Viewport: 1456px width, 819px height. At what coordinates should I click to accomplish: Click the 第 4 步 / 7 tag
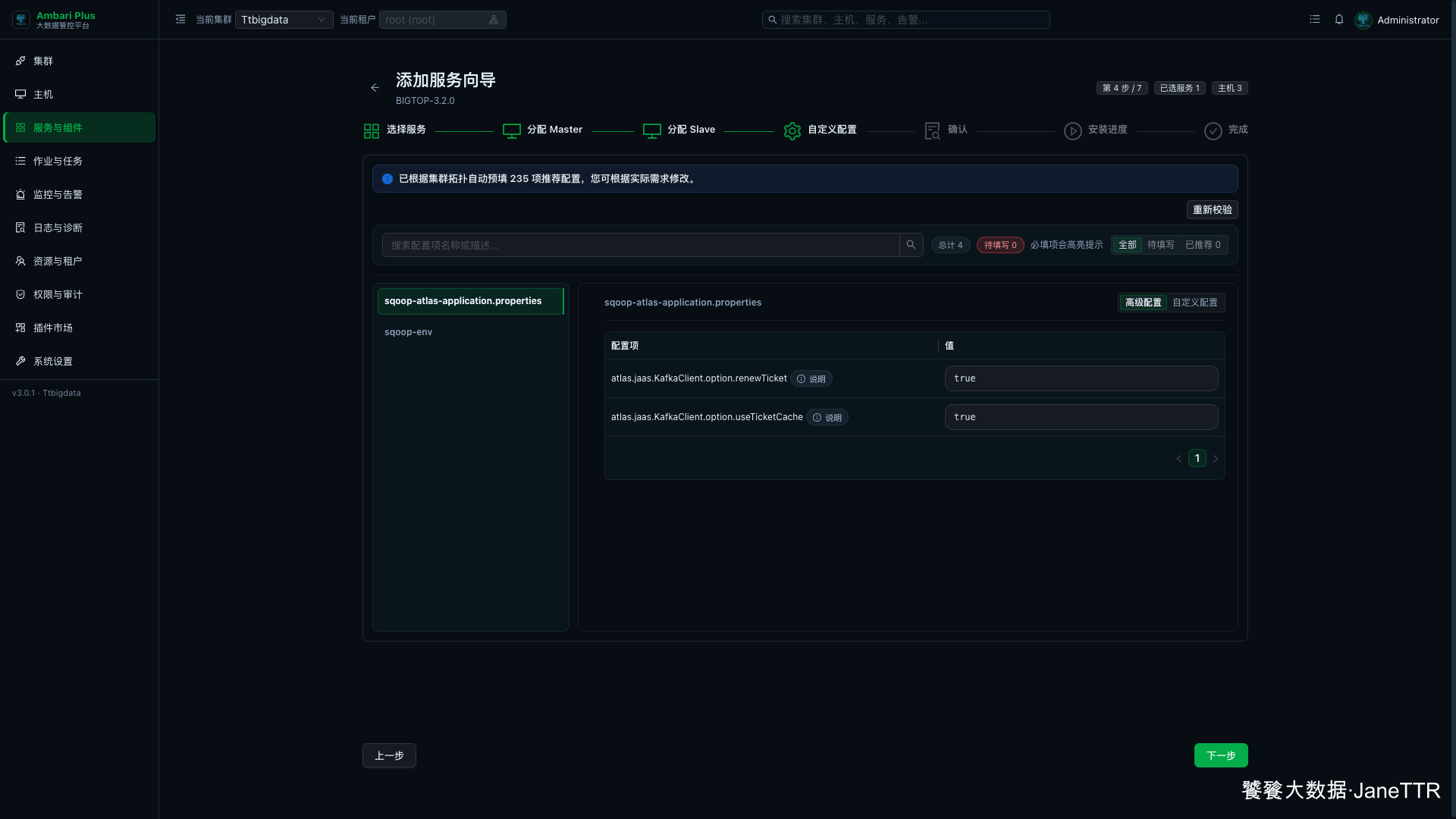[1122, 88]
